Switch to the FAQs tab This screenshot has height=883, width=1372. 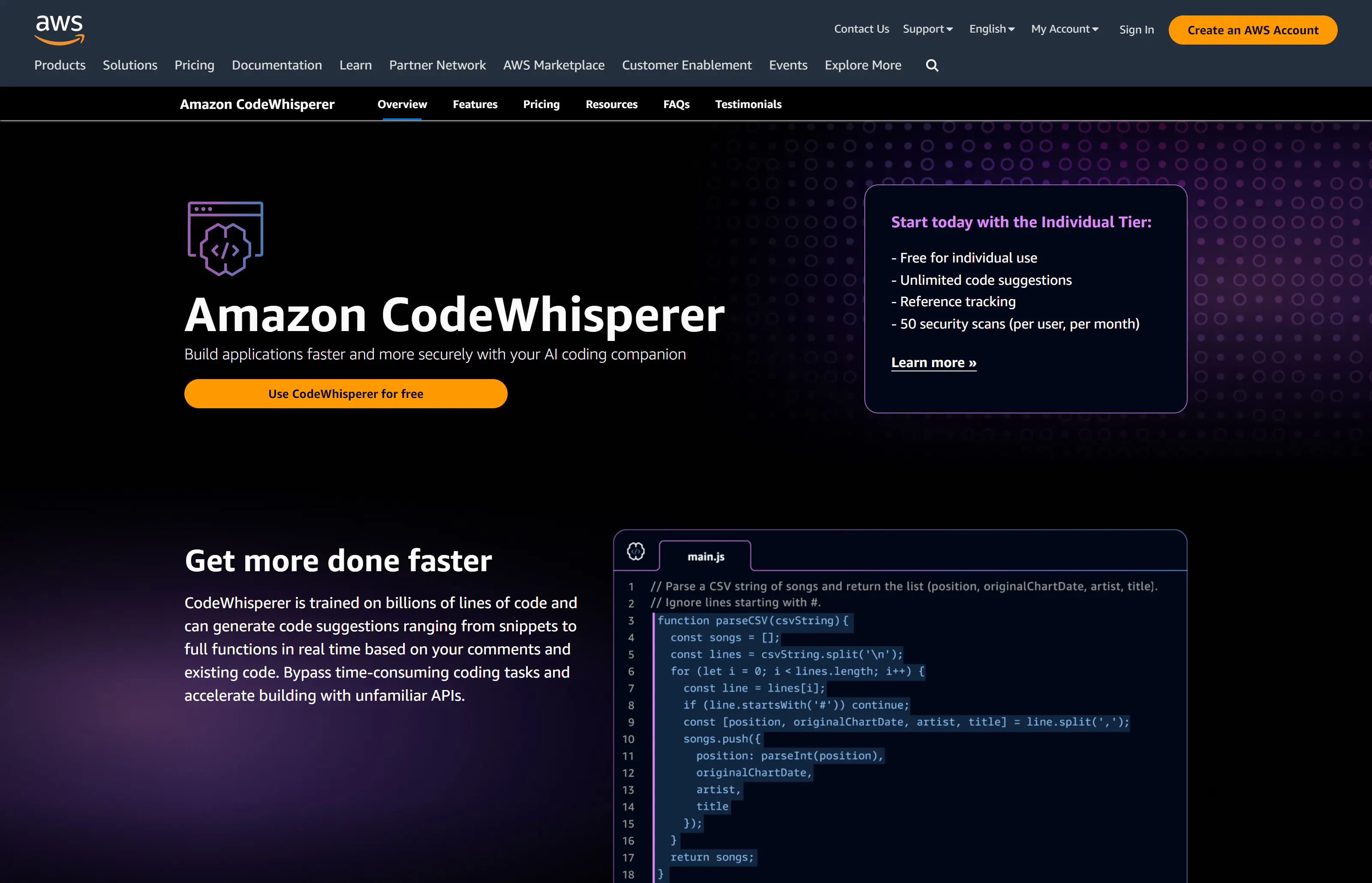tap(676, 104)
